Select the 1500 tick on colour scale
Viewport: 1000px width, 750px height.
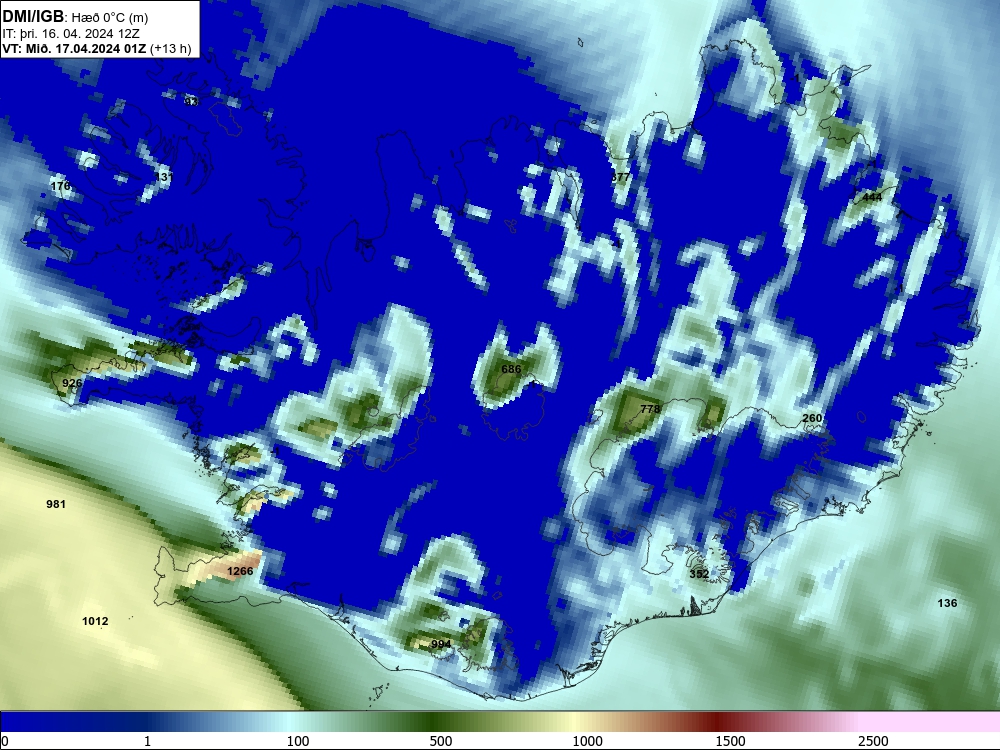coord(730,741)
